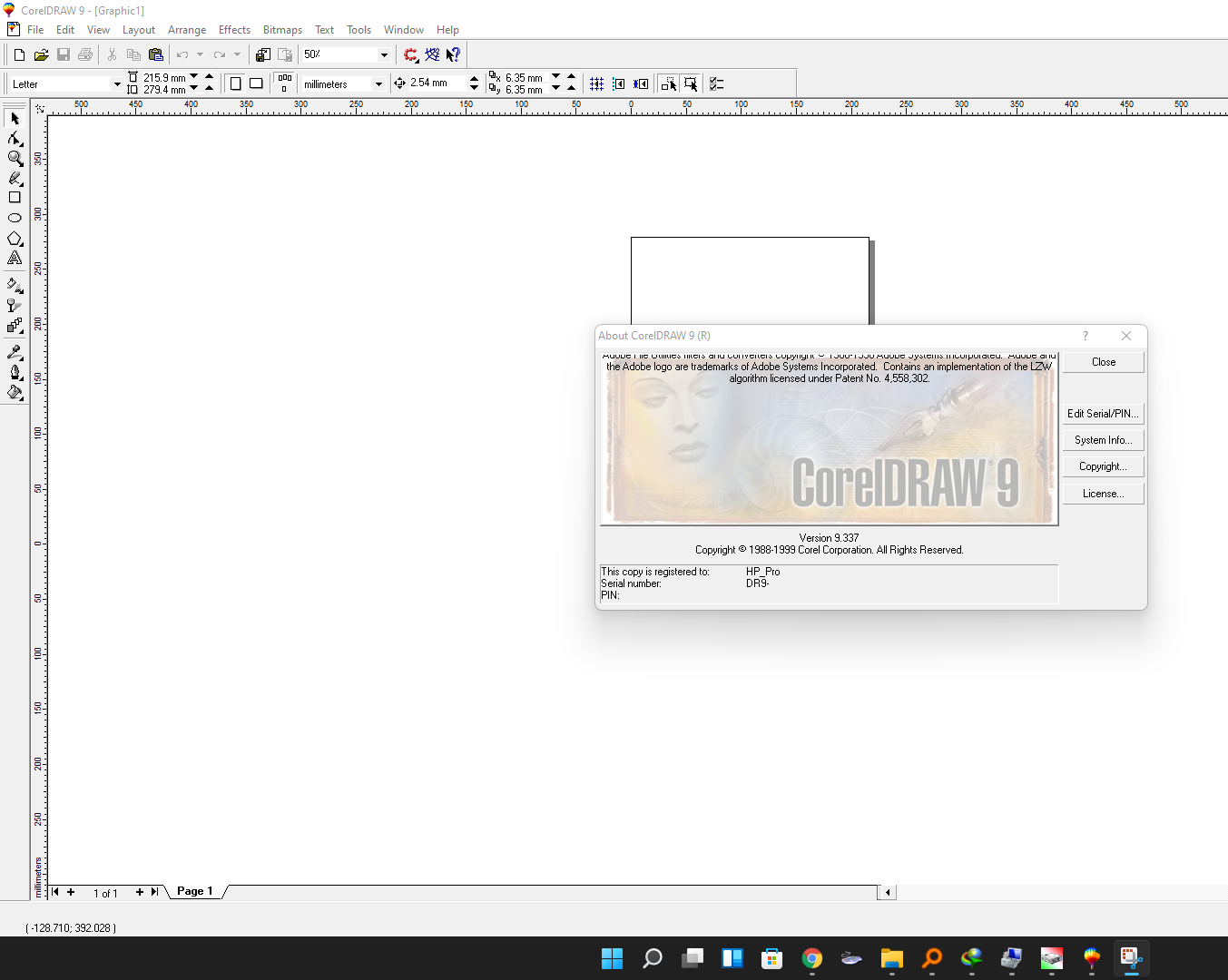Image resolution: width=1228 pixels, height=980 pixels.
Task: Click the Cut icon
Action: pos(112,54)
